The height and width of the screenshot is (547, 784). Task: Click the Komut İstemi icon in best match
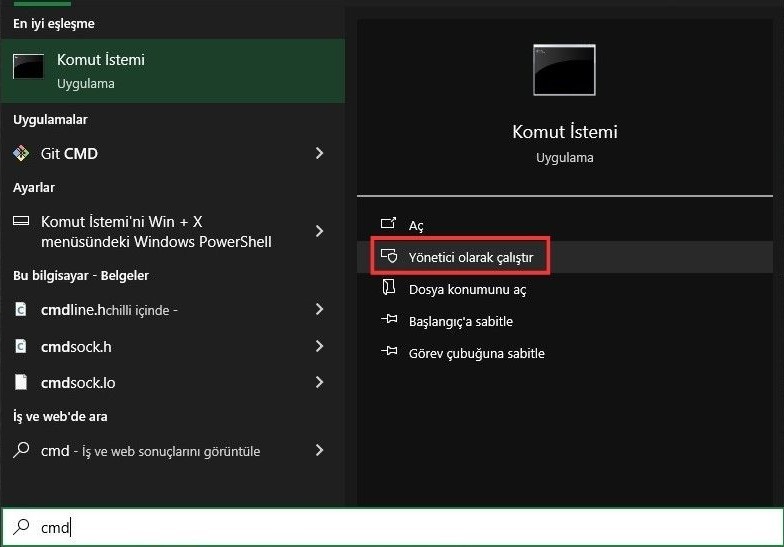28,67
